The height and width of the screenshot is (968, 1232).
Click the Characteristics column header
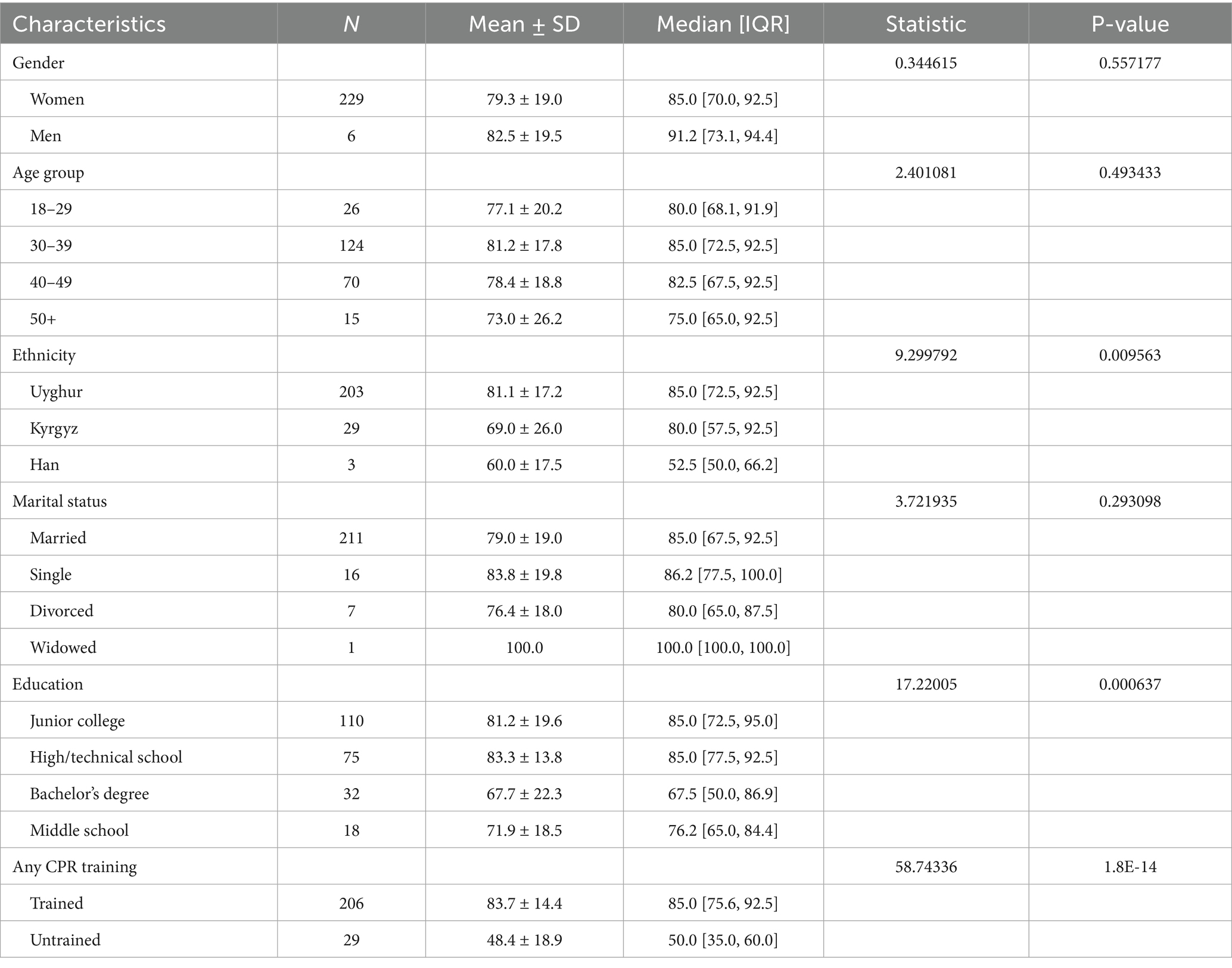[x=89, y=24]
